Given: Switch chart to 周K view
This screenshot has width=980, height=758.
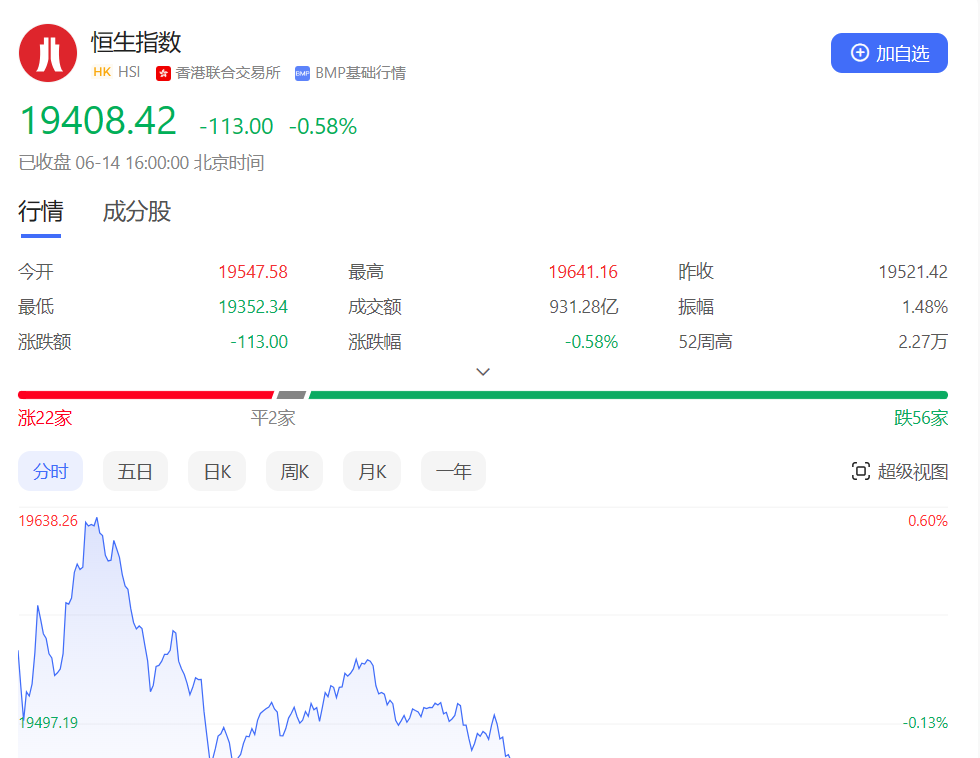Looking at the screenshot, I should (294, 471).
